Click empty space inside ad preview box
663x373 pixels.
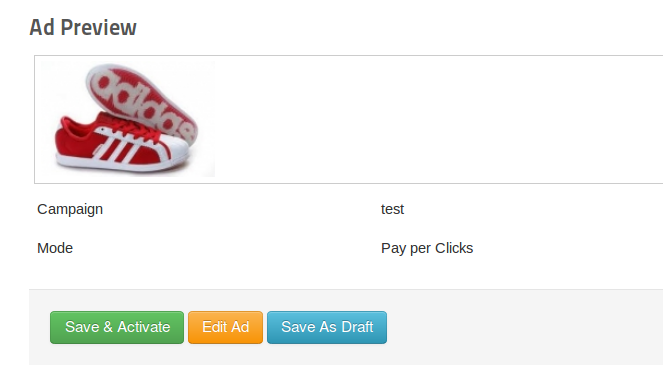click(423, 119)
